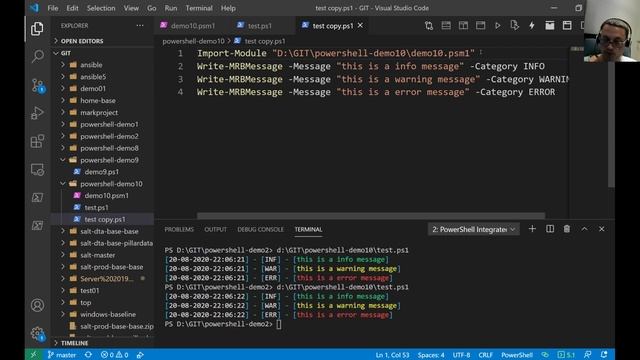Image resolution: width=640 pixels, height=360 pixels.
Task: Open the terminal selector dropdown
Action: [473, 229]
